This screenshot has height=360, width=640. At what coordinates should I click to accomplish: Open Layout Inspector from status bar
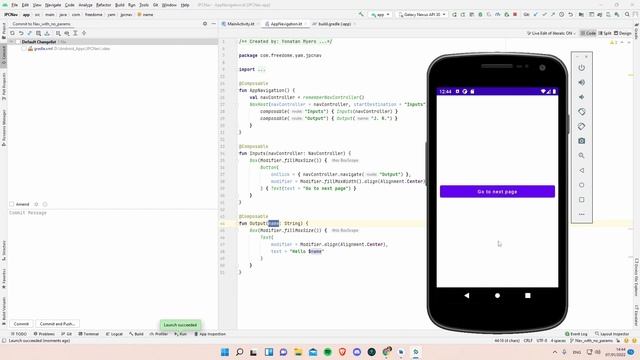tap(613, 334)
